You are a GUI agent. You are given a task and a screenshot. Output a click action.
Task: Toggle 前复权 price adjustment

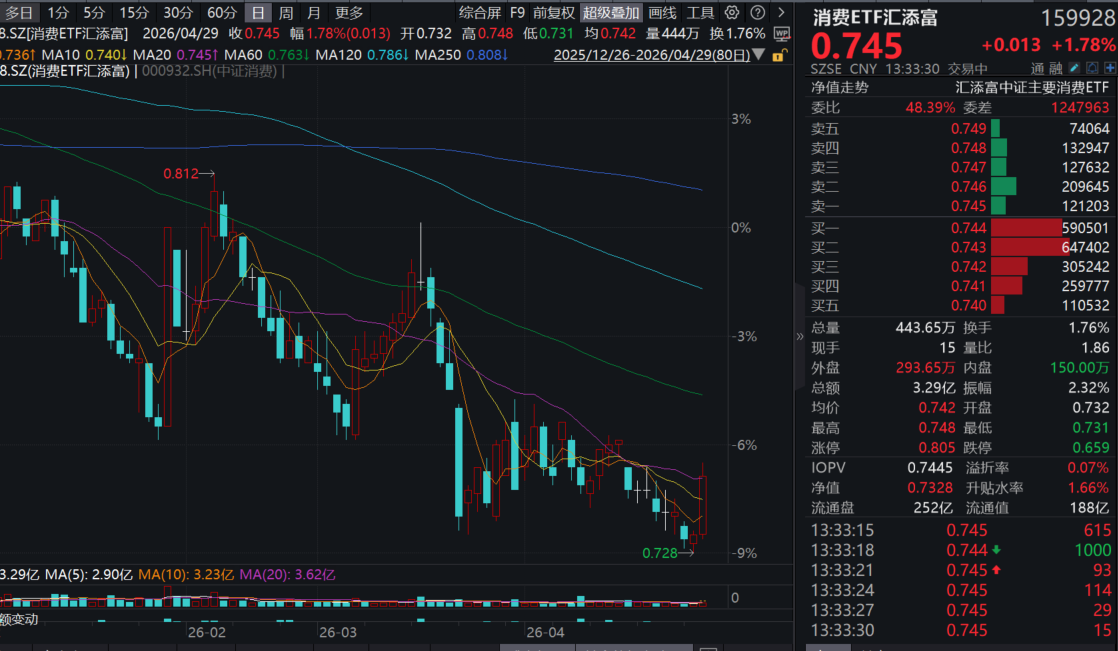554,13
